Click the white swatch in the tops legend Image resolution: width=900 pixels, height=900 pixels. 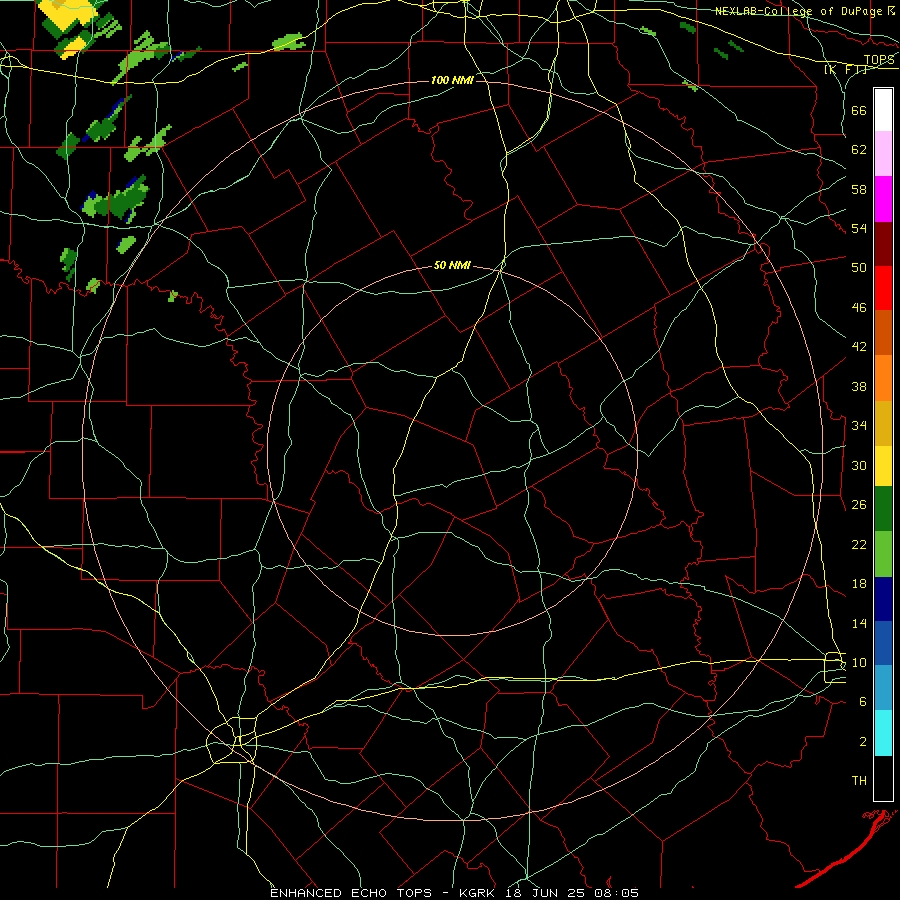click(883, 110)
